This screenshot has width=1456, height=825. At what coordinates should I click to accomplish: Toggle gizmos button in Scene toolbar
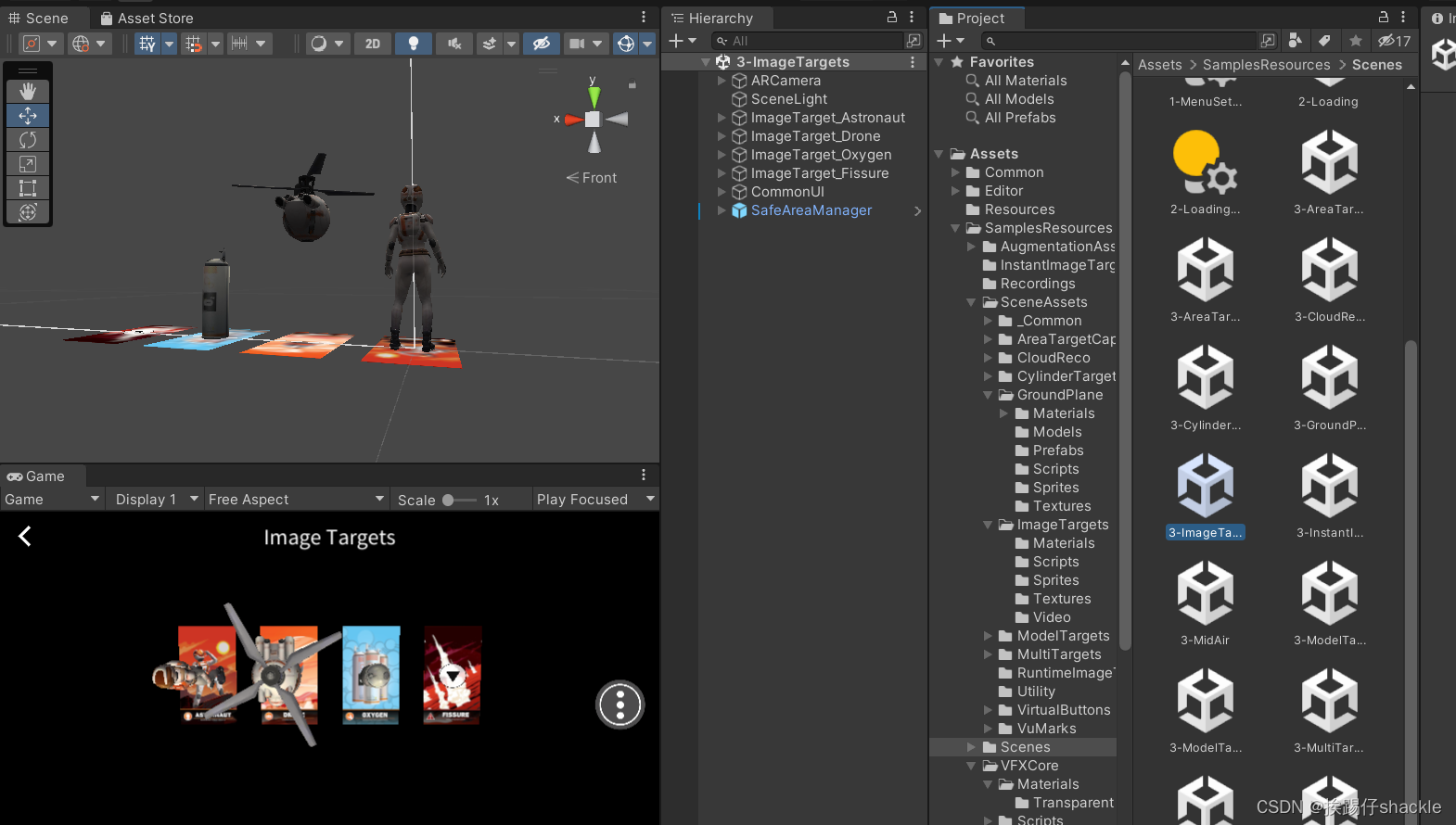coord(626,44)
